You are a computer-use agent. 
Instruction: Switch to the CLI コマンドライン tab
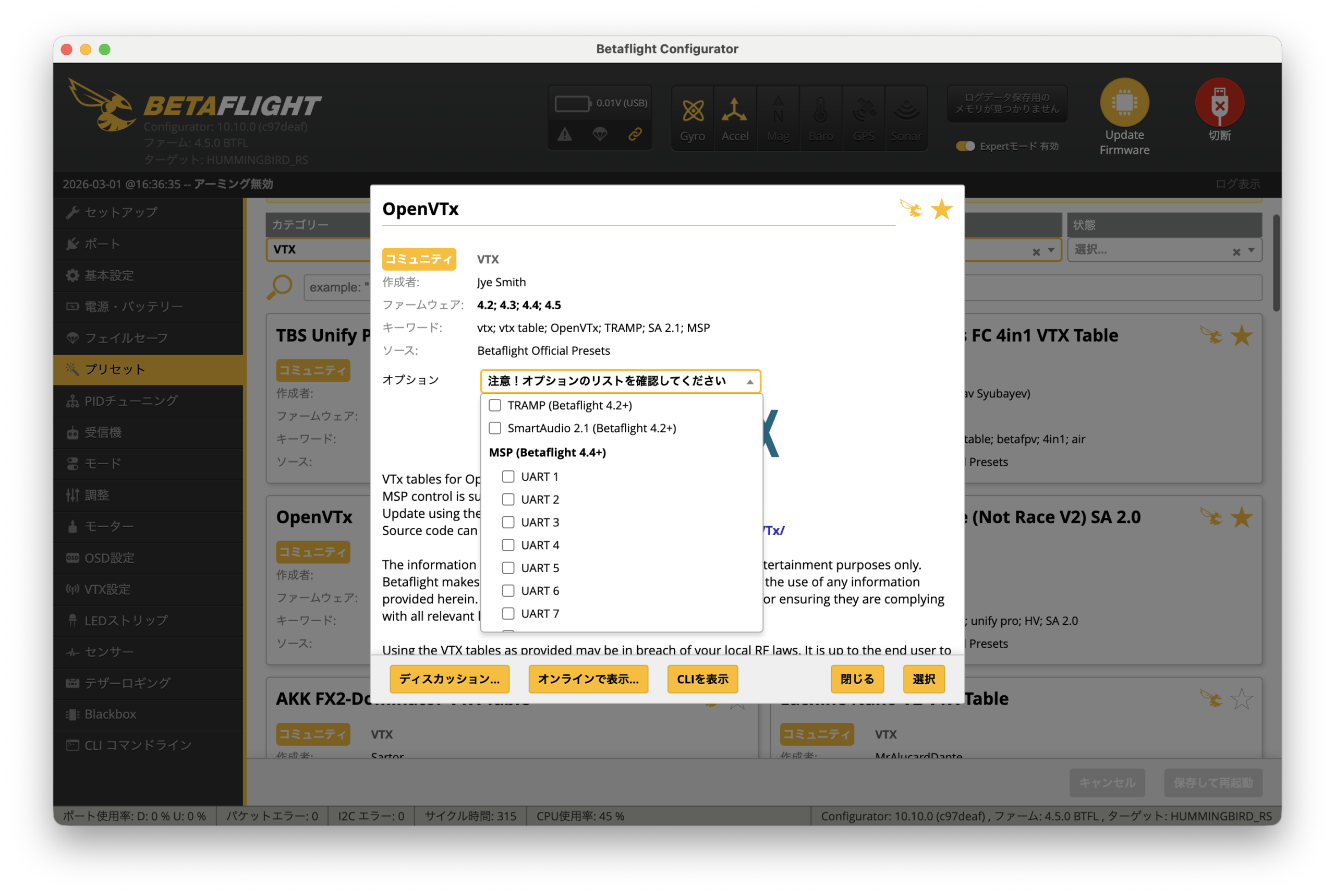pyautogui.click(x=137, y=745)
